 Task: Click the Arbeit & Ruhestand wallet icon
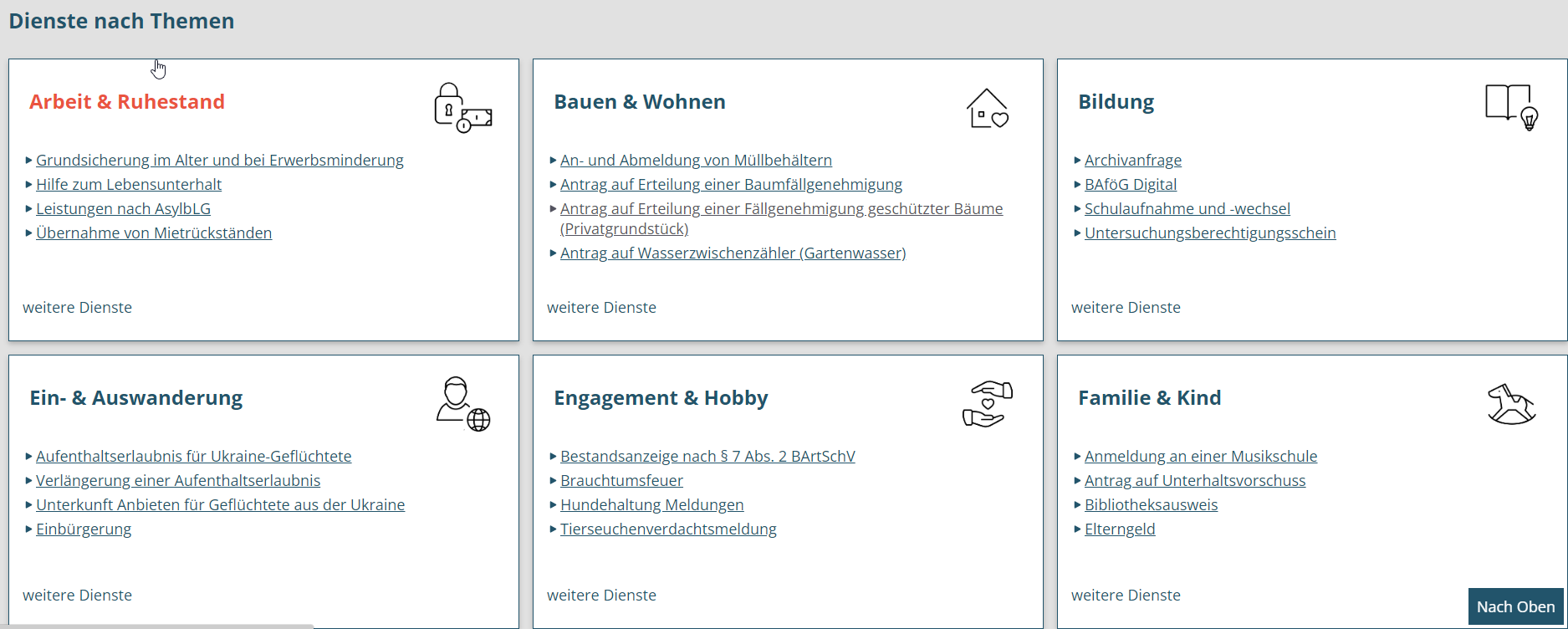462,108
